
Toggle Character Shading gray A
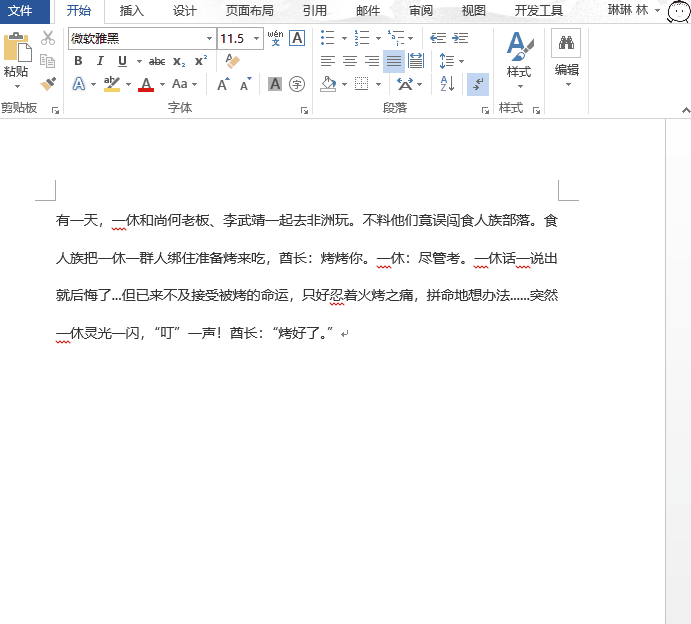275,84
